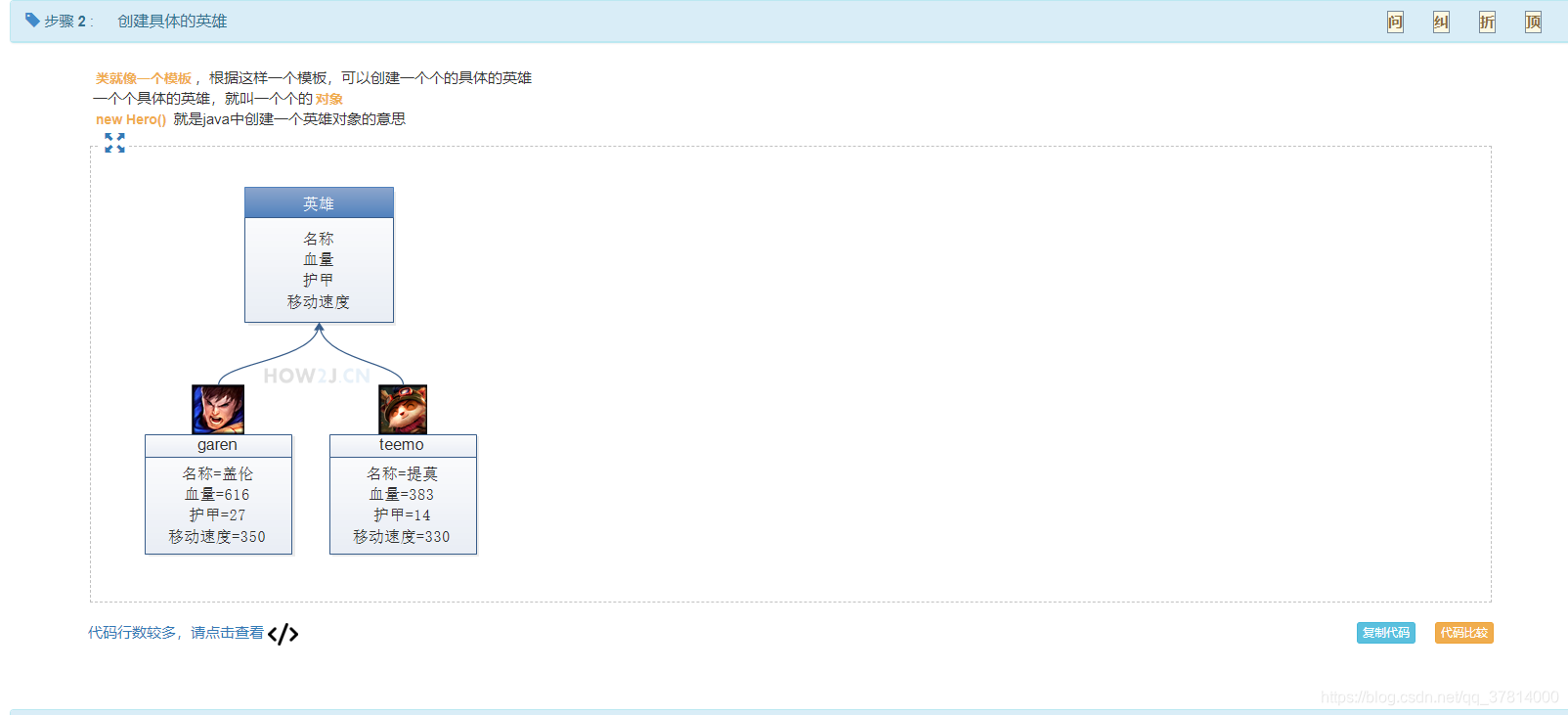
Task: Click the orange 类就像一个模板 text
Action: (x=144, y=78)
